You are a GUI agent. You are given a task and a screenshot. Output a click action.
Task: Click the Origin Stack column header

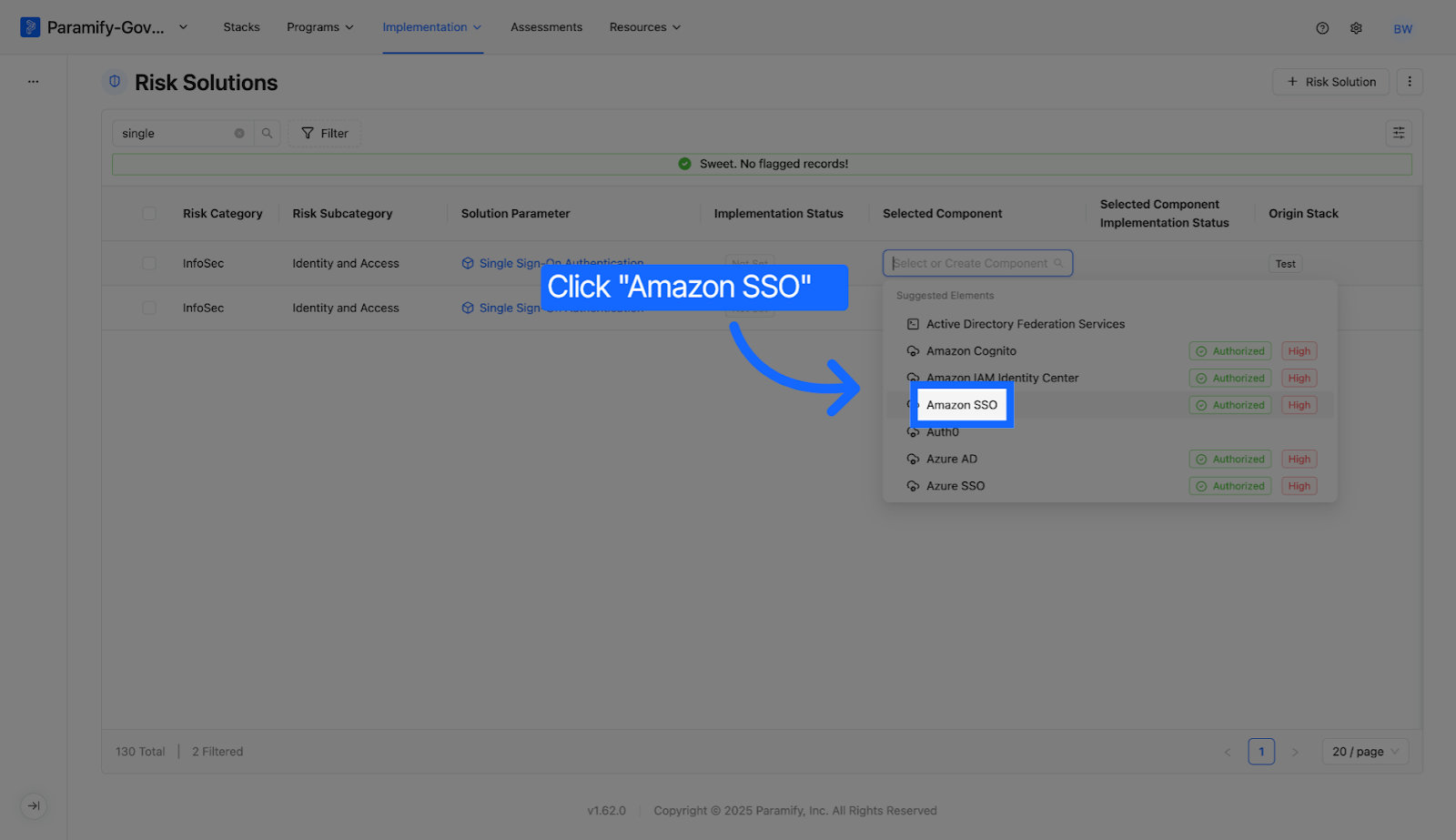click(x=1303, y=214)
